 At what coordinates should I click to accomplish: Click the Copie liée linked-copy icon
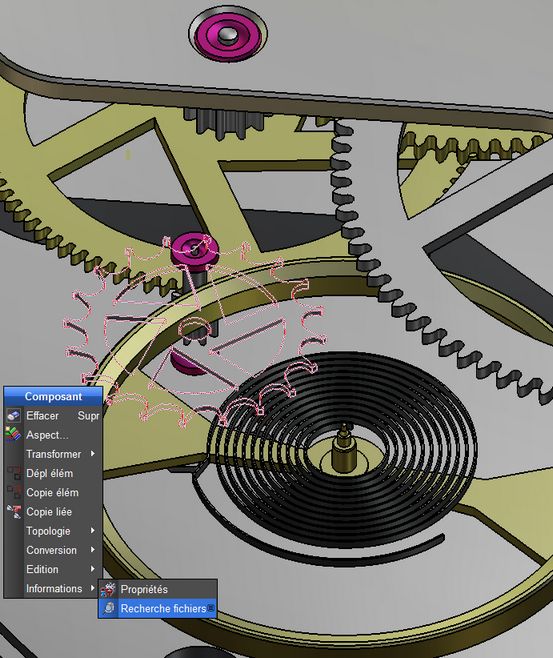coord(13,512)
